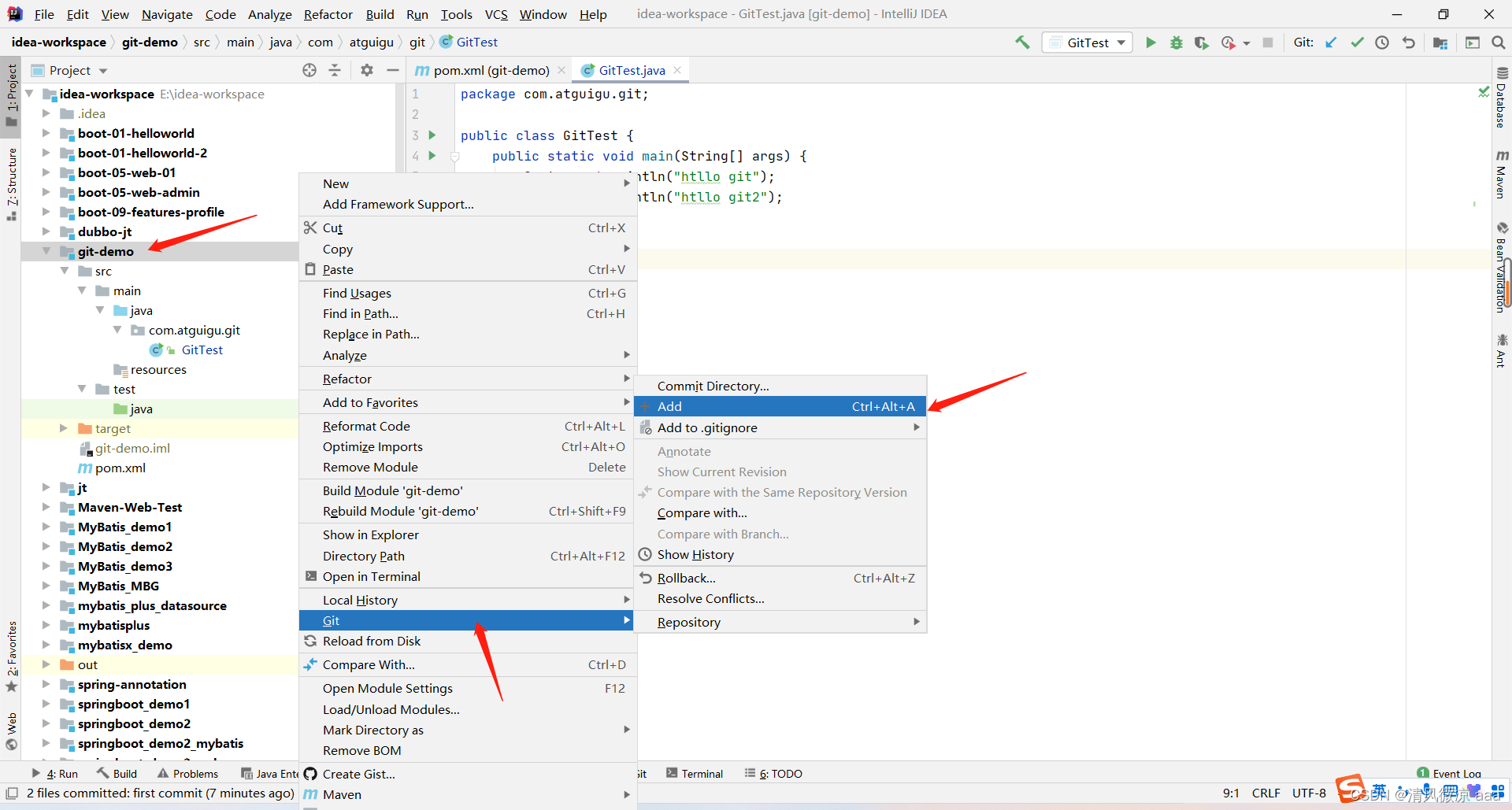The image size is (1512, 810).
Task: Select Git in the context menu
Action: (x=468, y=620)
